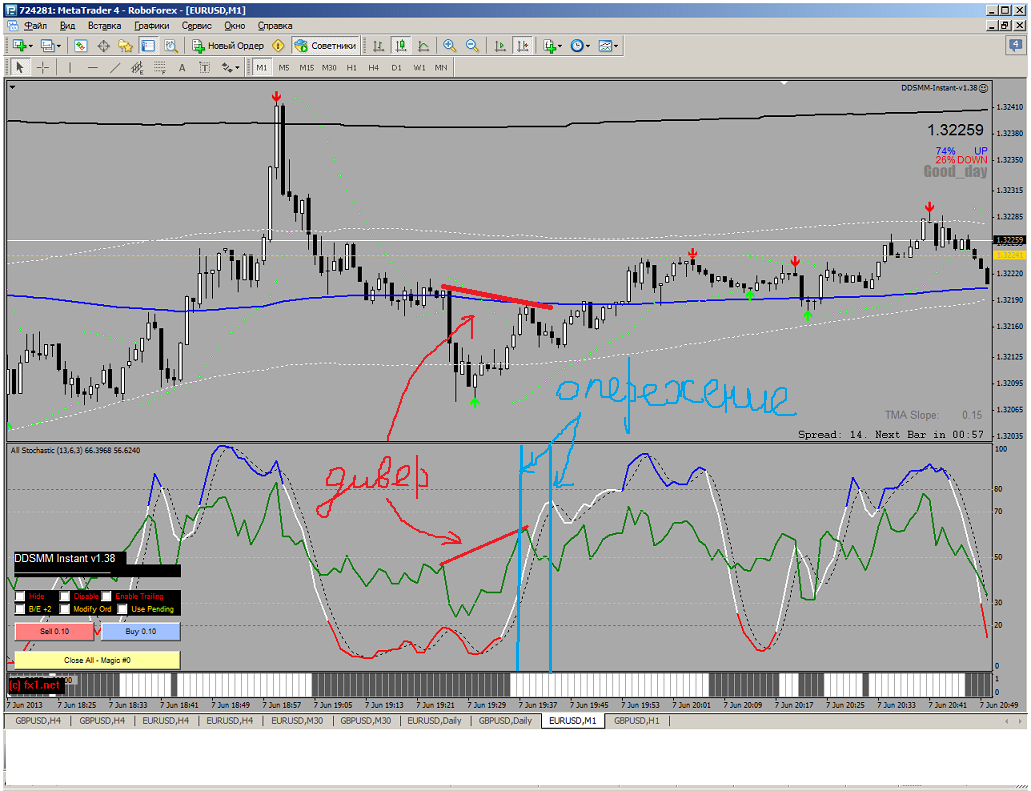1031x791 pixels.
Task: Open the templates dropdown
Action: point(608,45)
